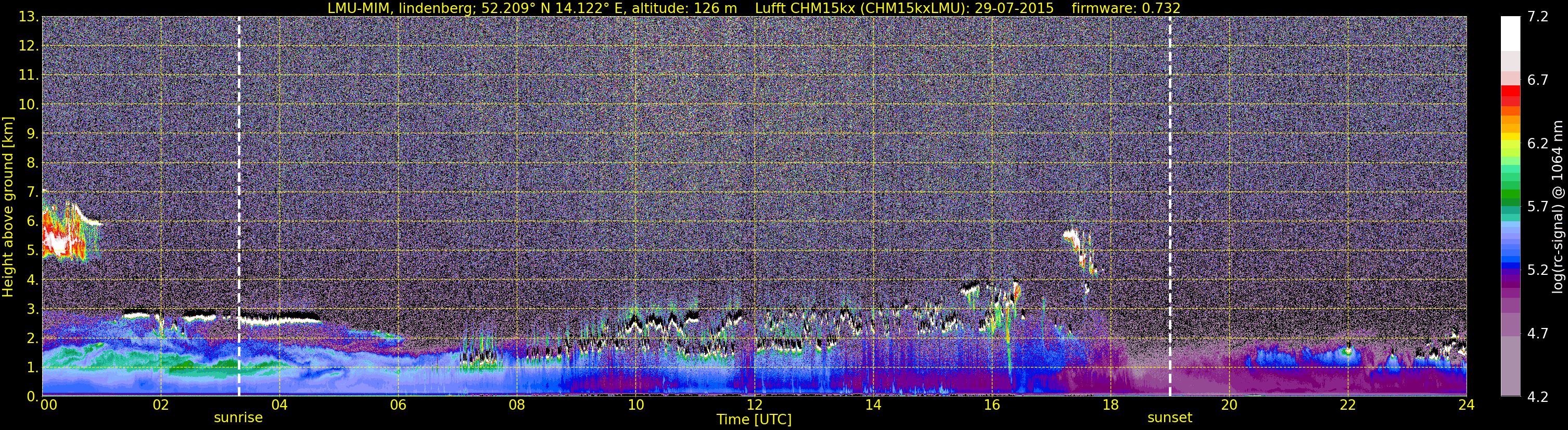
Task: Click the 'sunset' label below the axis
Action: click(1169, 418)
